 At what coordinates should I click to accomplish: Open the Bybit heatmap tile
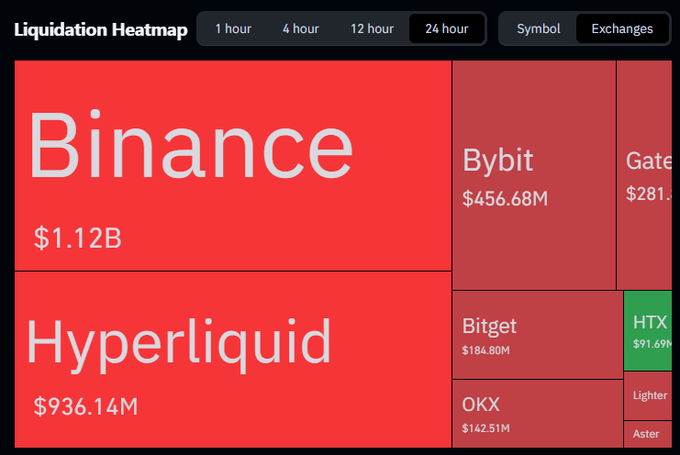click(534, 175)
